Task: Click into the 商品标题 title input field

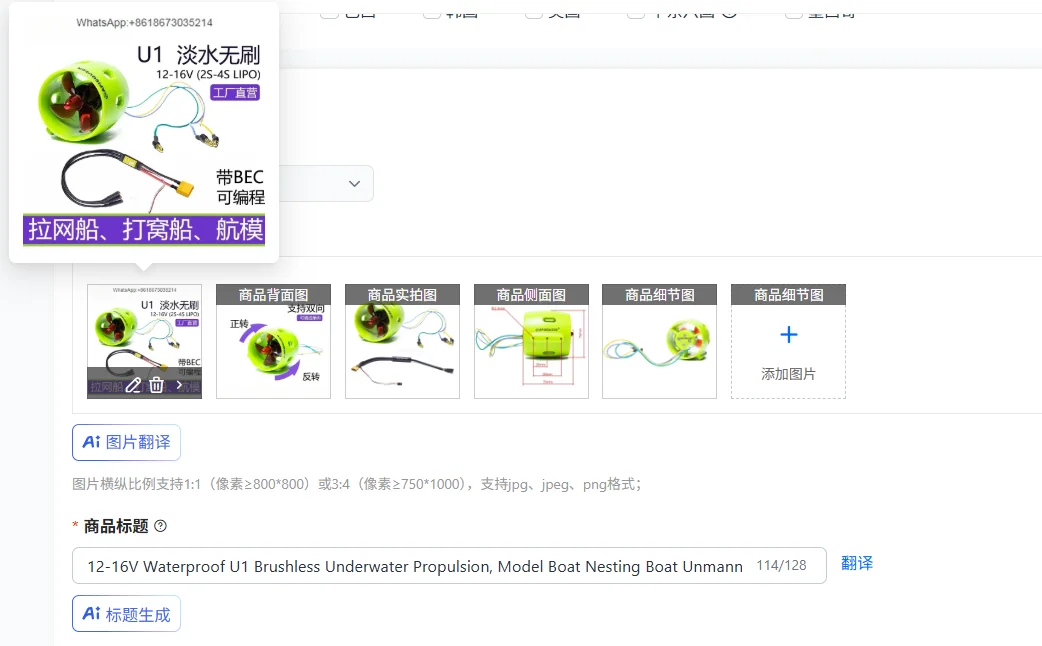Action: pos(449,566)
